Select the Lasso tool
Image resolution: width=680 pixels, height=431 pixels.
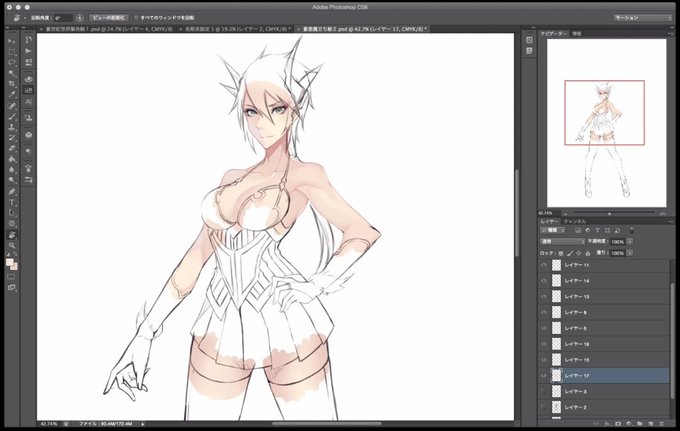click(x=12, y=62)
